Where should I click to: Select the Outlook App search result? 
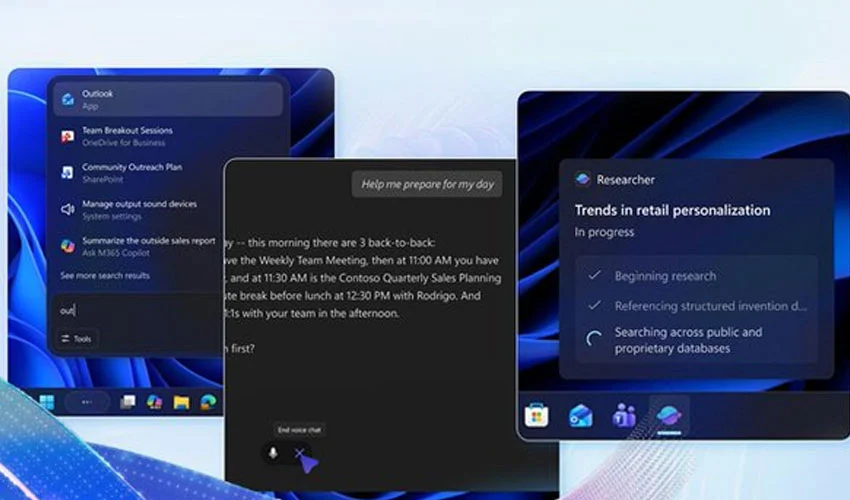pyautogui.click(x=167, y=99)
